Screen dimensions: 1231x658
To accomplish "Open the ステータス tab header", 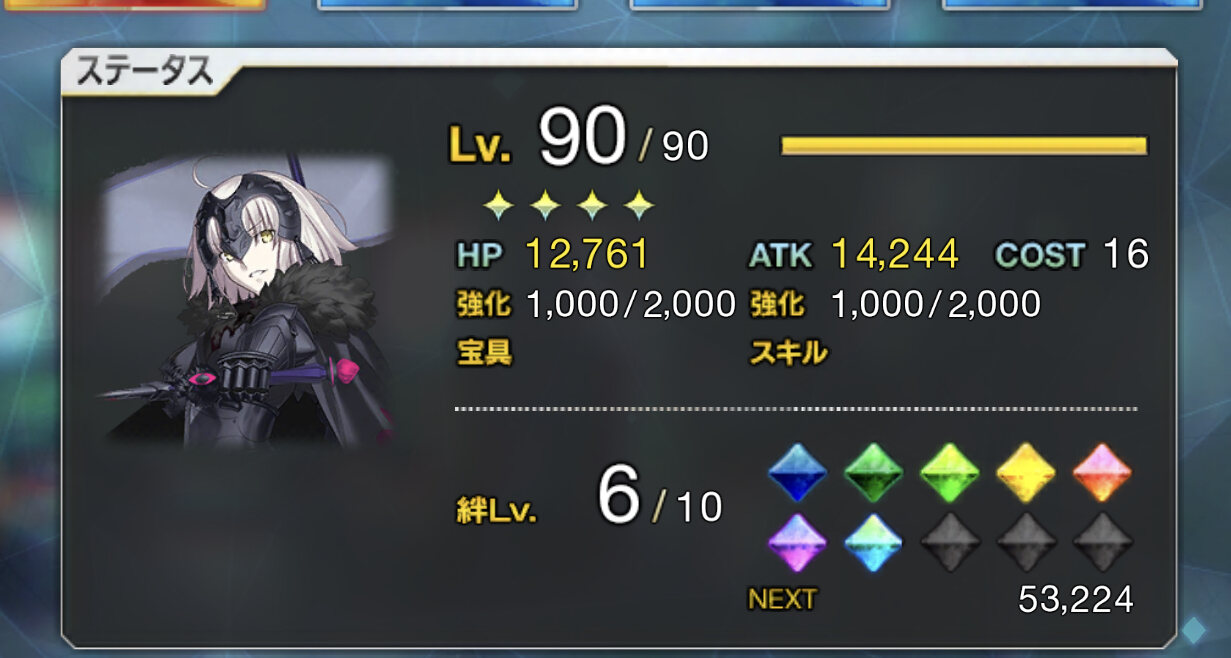I will pos(138,72).
